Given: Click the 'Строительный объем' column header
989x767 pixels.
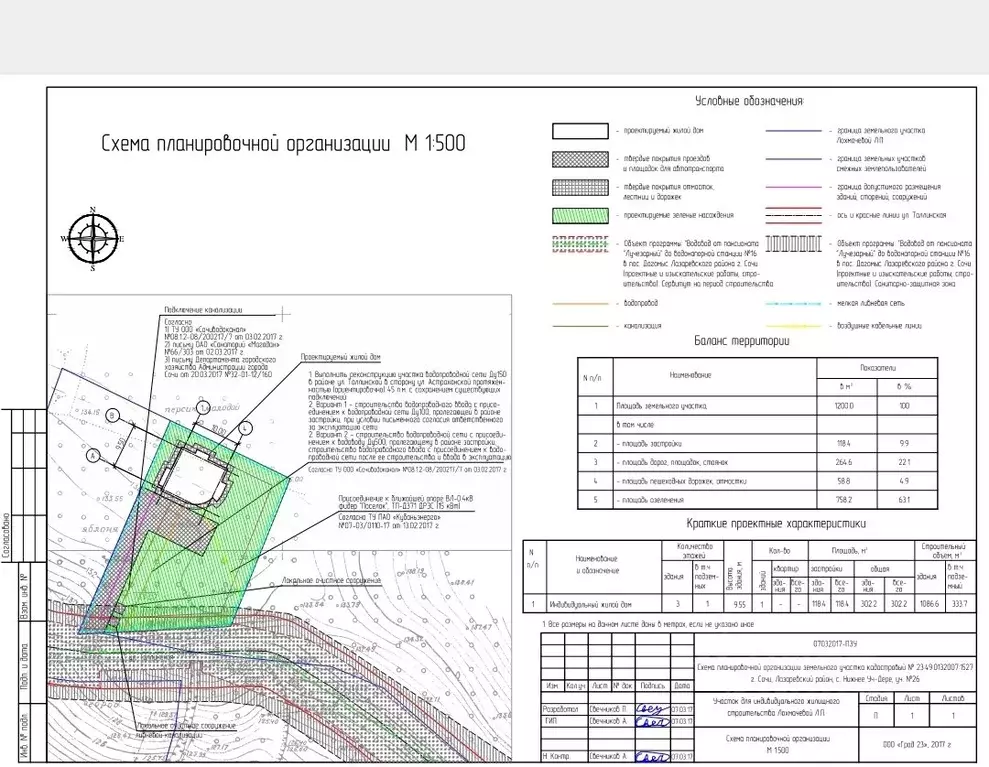Looking at the screenshot, I should click(944, 551).
